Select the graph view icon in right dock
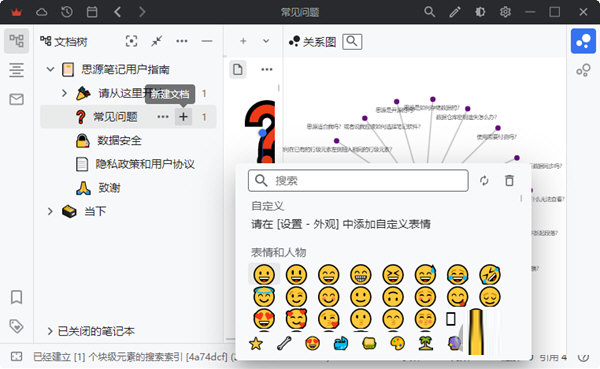 [x=583, y=41]
